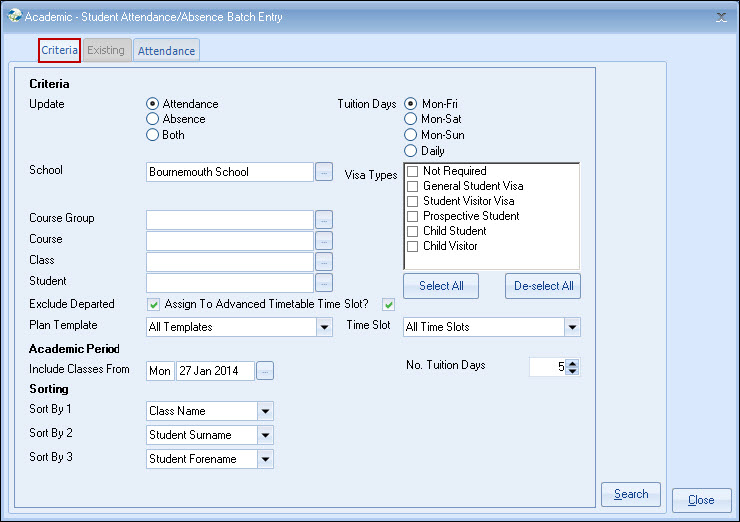This screenshot has width=740, height=522.
Task: Uncheck the Exclude Departed checkbox
Action: tap(153, 305)
